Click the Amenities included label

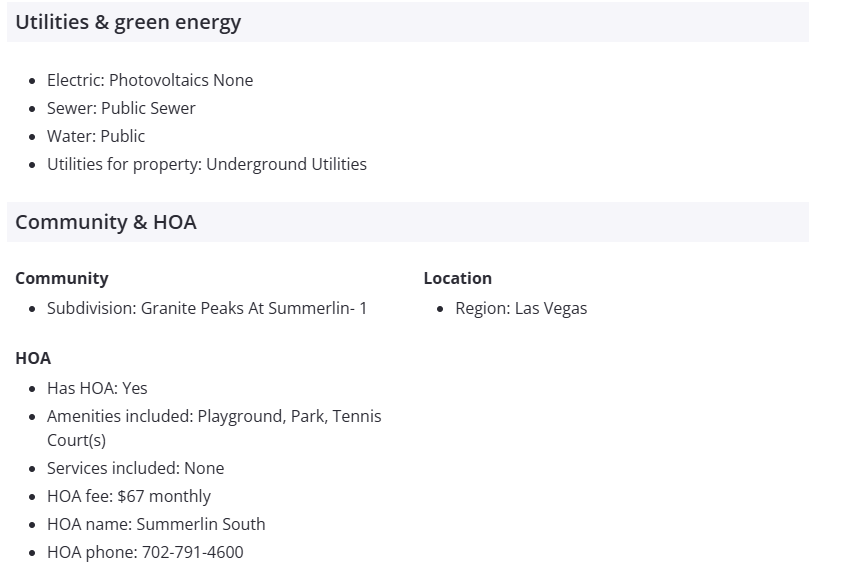pos(119,416)
